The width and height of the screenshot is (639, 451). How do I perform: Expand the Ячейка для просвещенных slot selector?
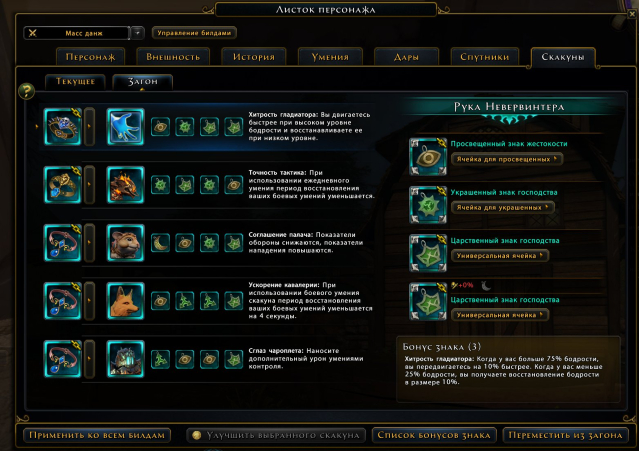click(507, 159)
